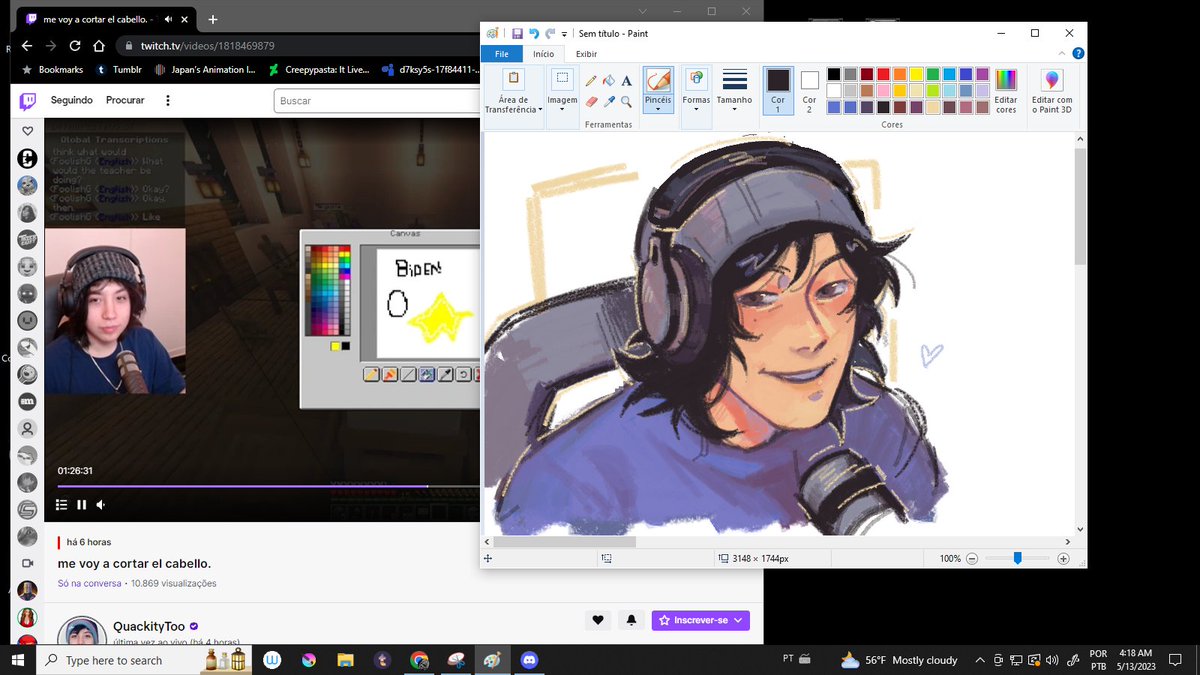Select the Fill with color bucket tool

(x=608, y=81)
